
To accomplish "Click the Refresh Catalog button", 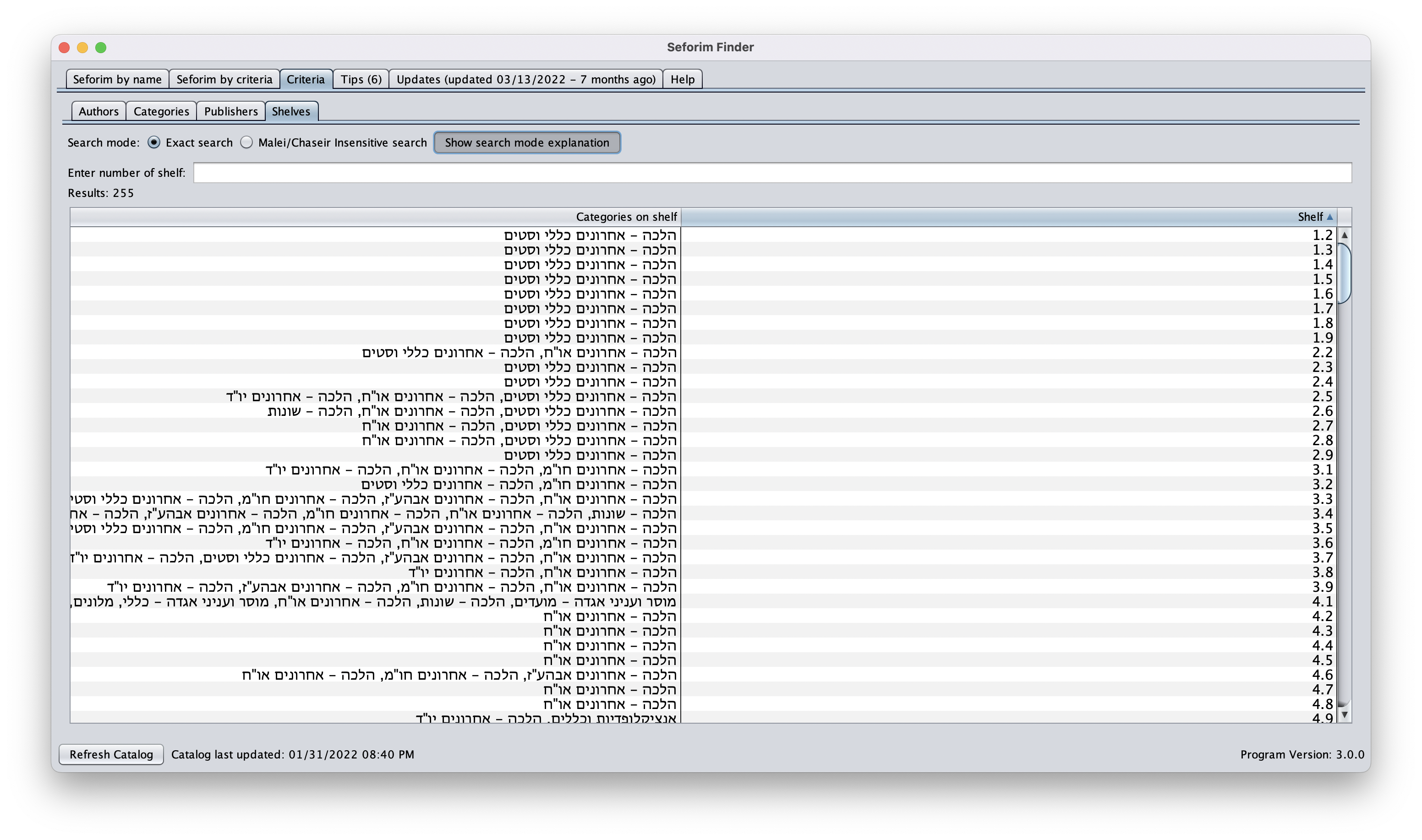I will pos(111,754).
